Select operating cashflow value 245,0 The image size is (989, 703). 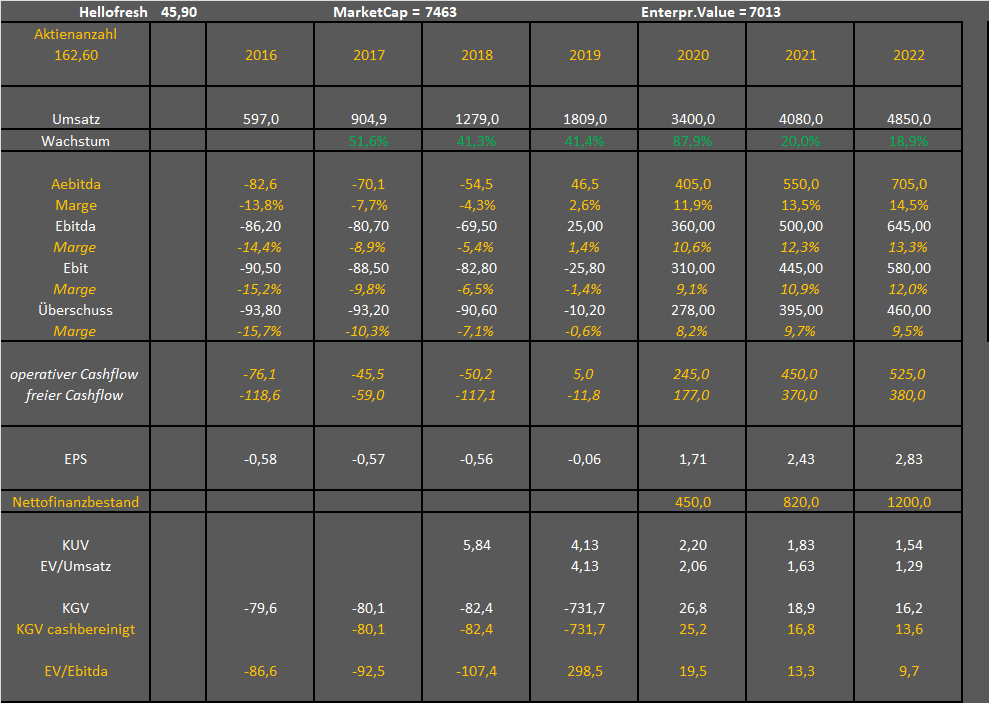(x=691, y=374)
